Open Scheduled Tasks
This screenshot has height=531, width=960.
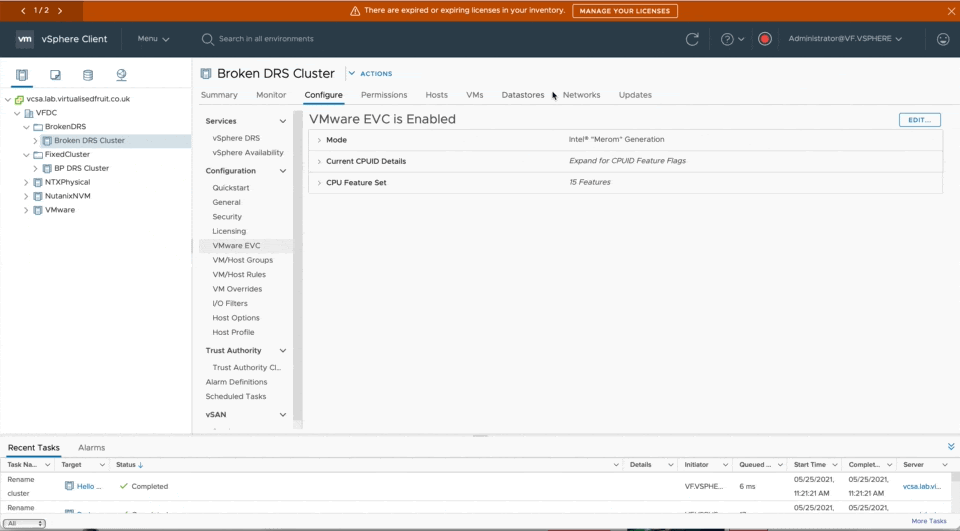[236, 396]
